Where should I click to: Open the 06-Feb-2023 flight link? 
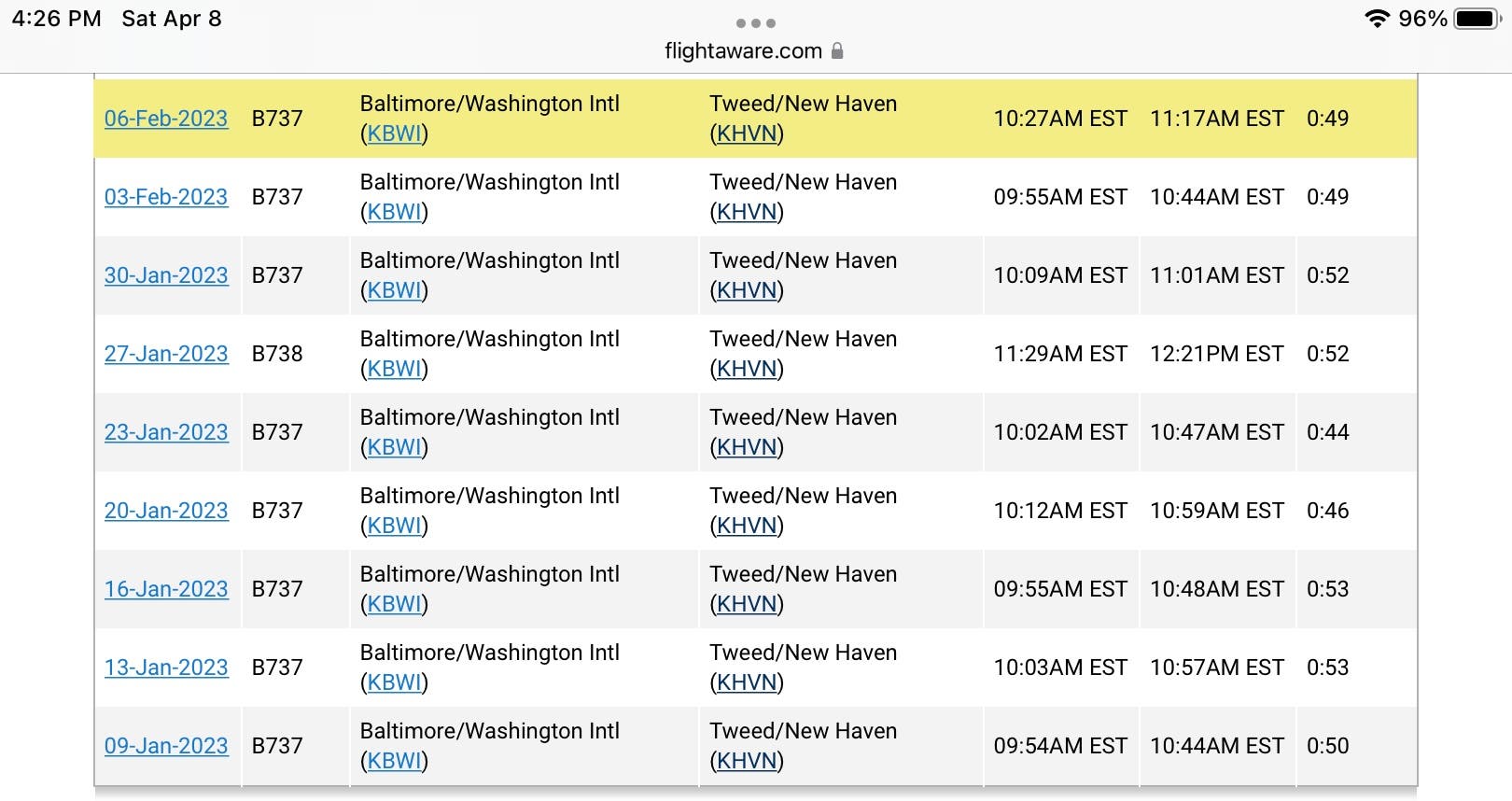click(x=166, y=119)
